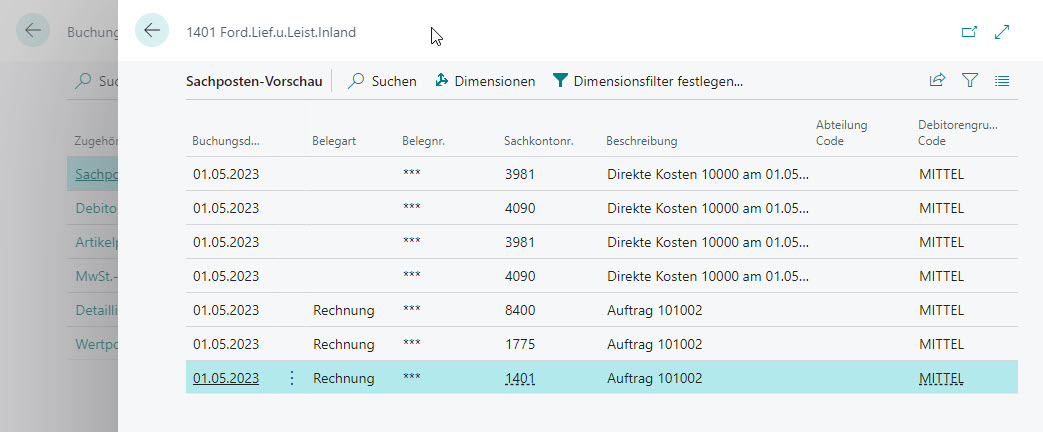The image size is (1043, 432).
Task: Click Debitor entry in background list
Action: pos(96,208)
